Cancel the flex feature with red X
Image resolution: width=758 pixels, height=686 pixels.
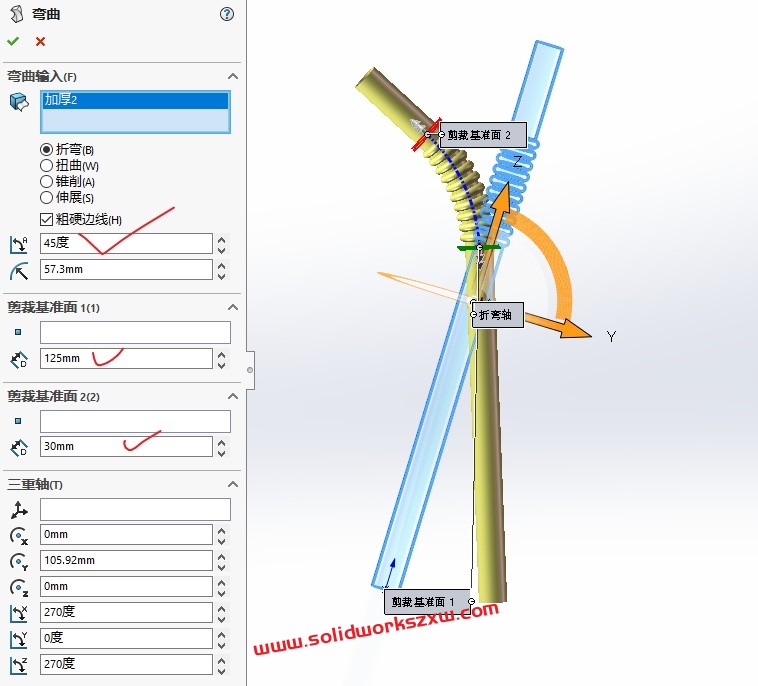point(41,42)
